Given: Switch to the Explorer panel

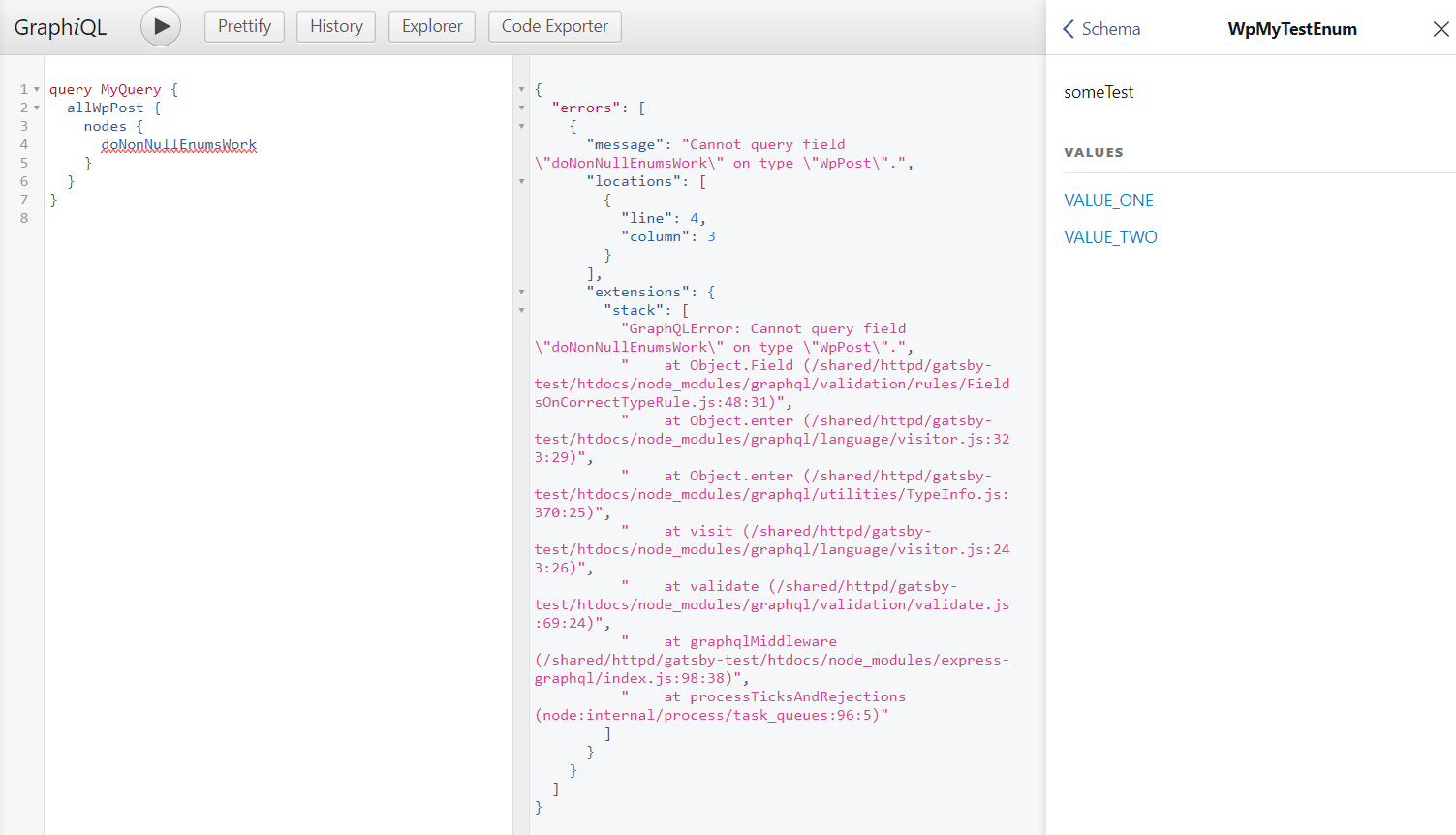Looking at the screenshot, I should click(431, 26).
